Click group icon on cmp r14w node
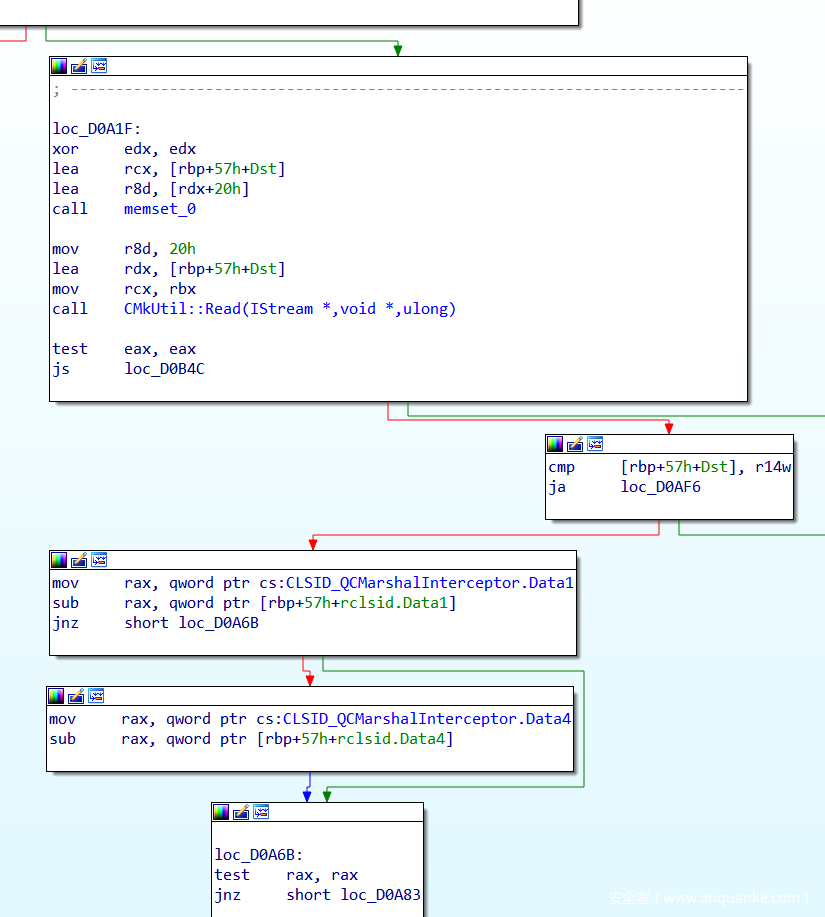 click(595, 444)
